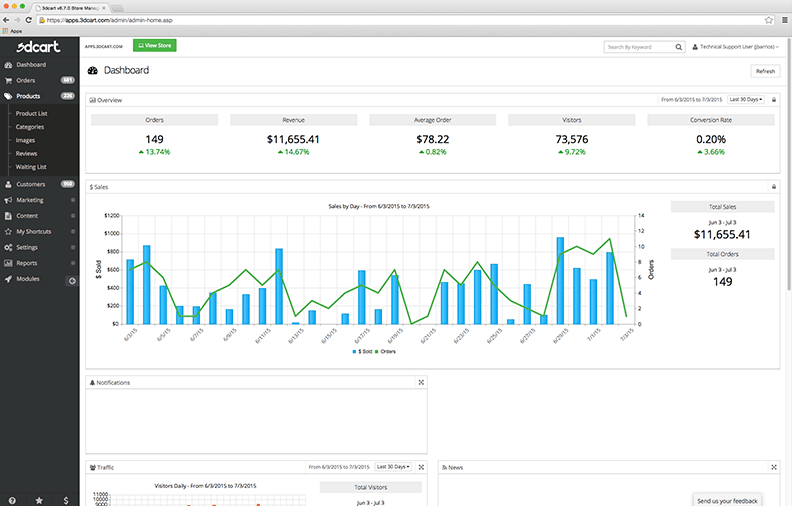Click the Notifications panel move icon
The width and height of the screenshot is (792, 506).
click(x=421, y=382)
